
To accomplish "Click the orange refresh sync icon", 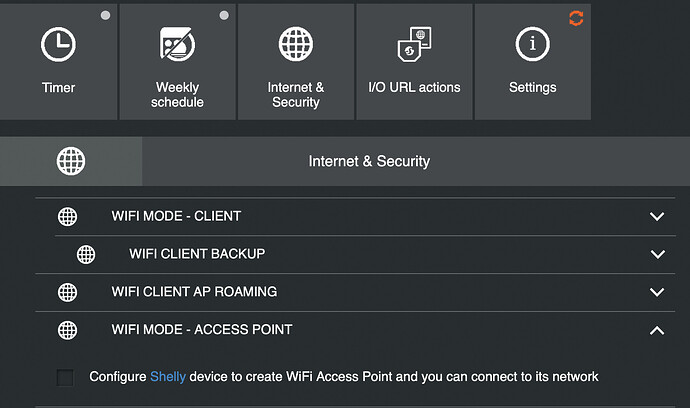I will 575,18.
